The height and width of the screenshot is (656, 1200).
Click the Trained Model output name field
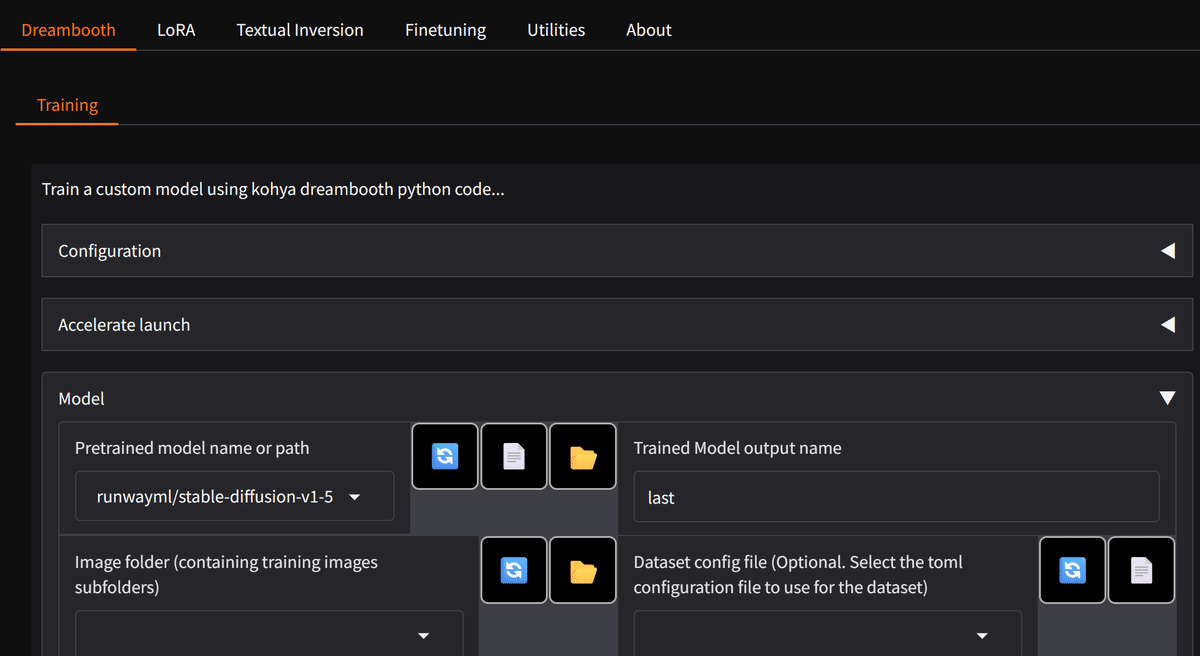point(896,497)
